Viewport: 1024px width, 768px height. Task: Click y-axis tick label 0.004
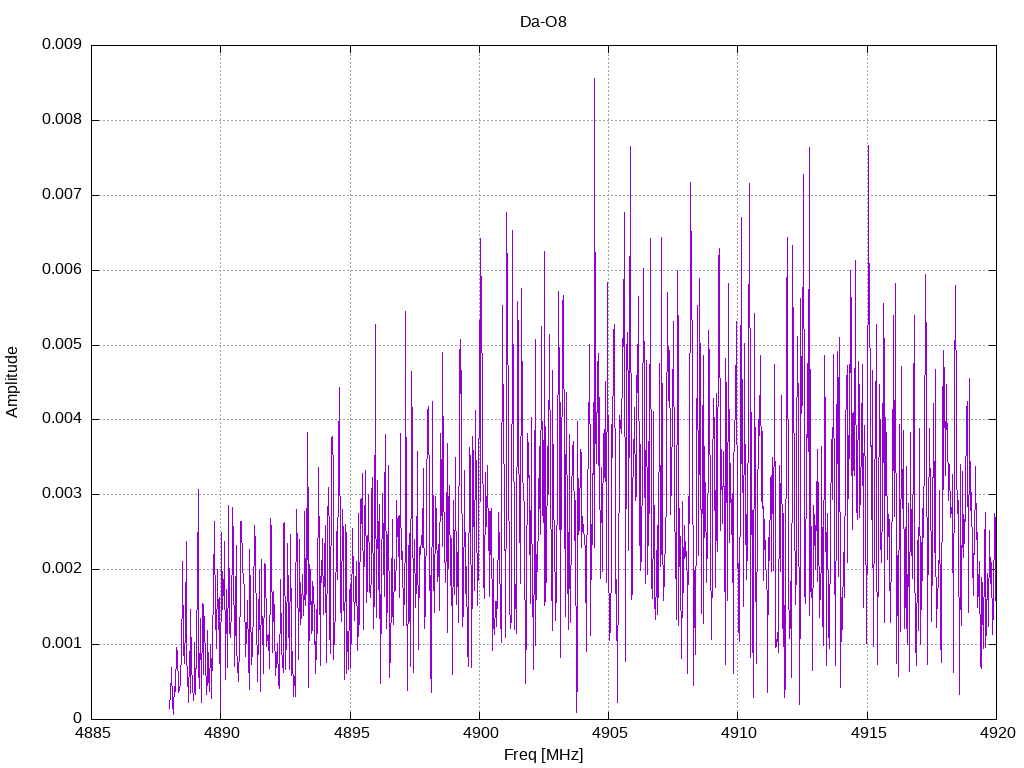[x=62, y=419]
